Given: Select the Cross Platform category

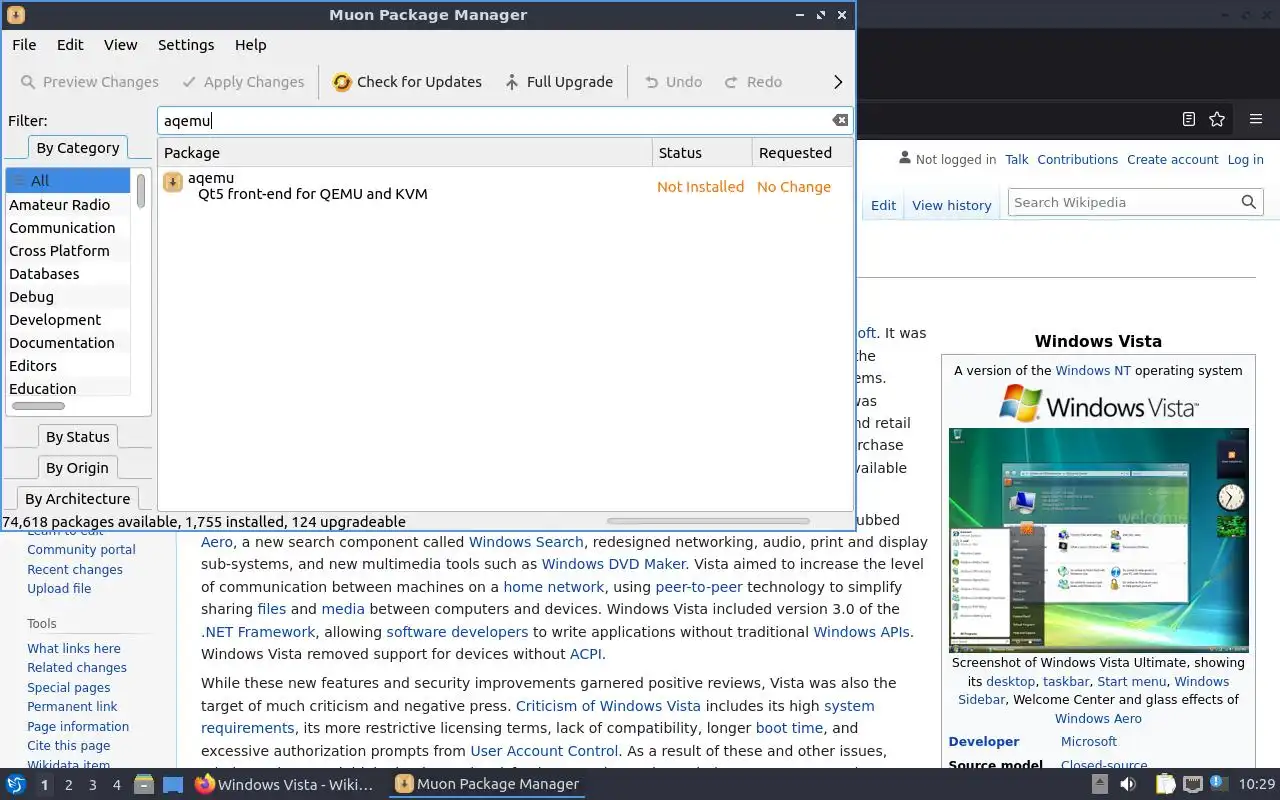Looking at the screenshot, I should 68,251.
